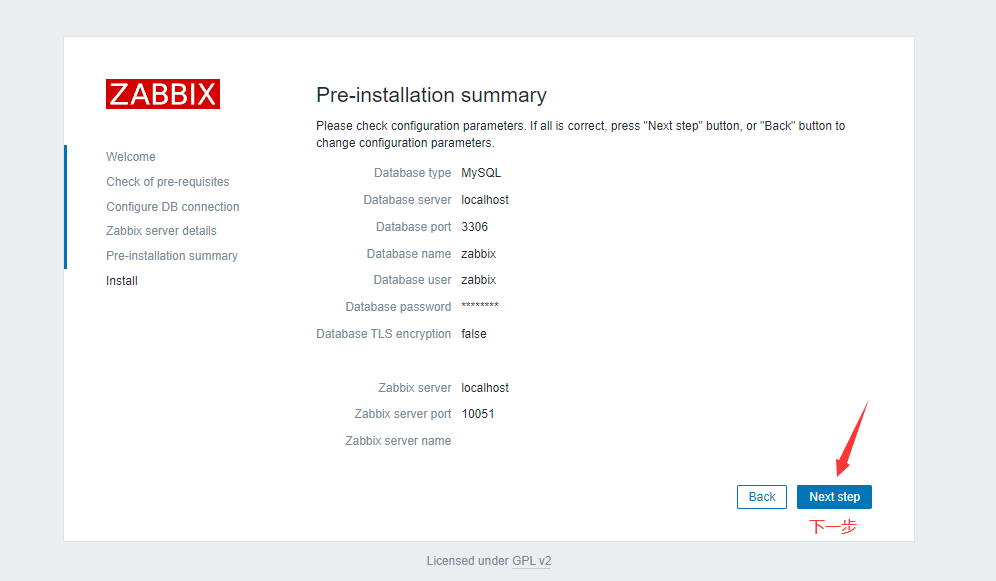Screen dimensions: 996x581
Task: Click the Zabbix server label
Action: [x=415, y=387]
